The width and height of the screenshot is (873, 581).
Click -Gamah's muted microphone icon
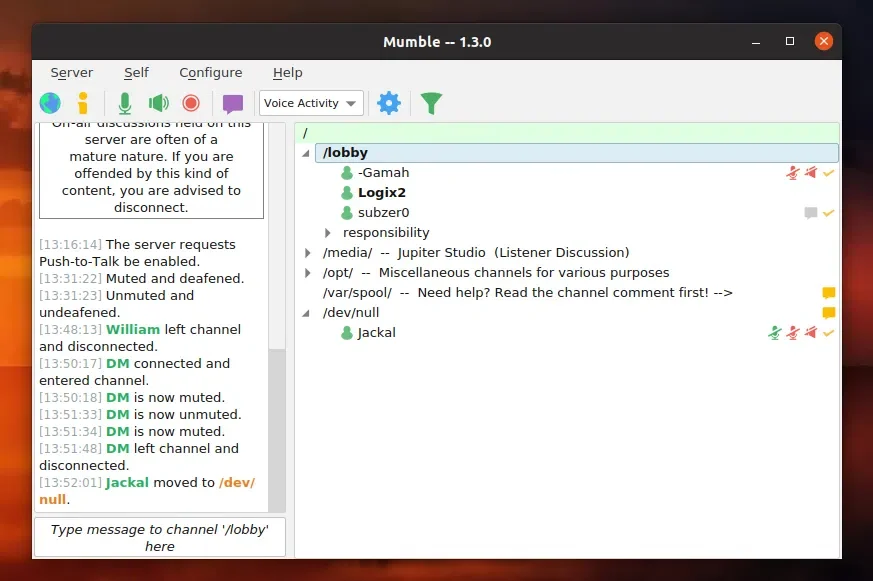click(x=793, y=173)
